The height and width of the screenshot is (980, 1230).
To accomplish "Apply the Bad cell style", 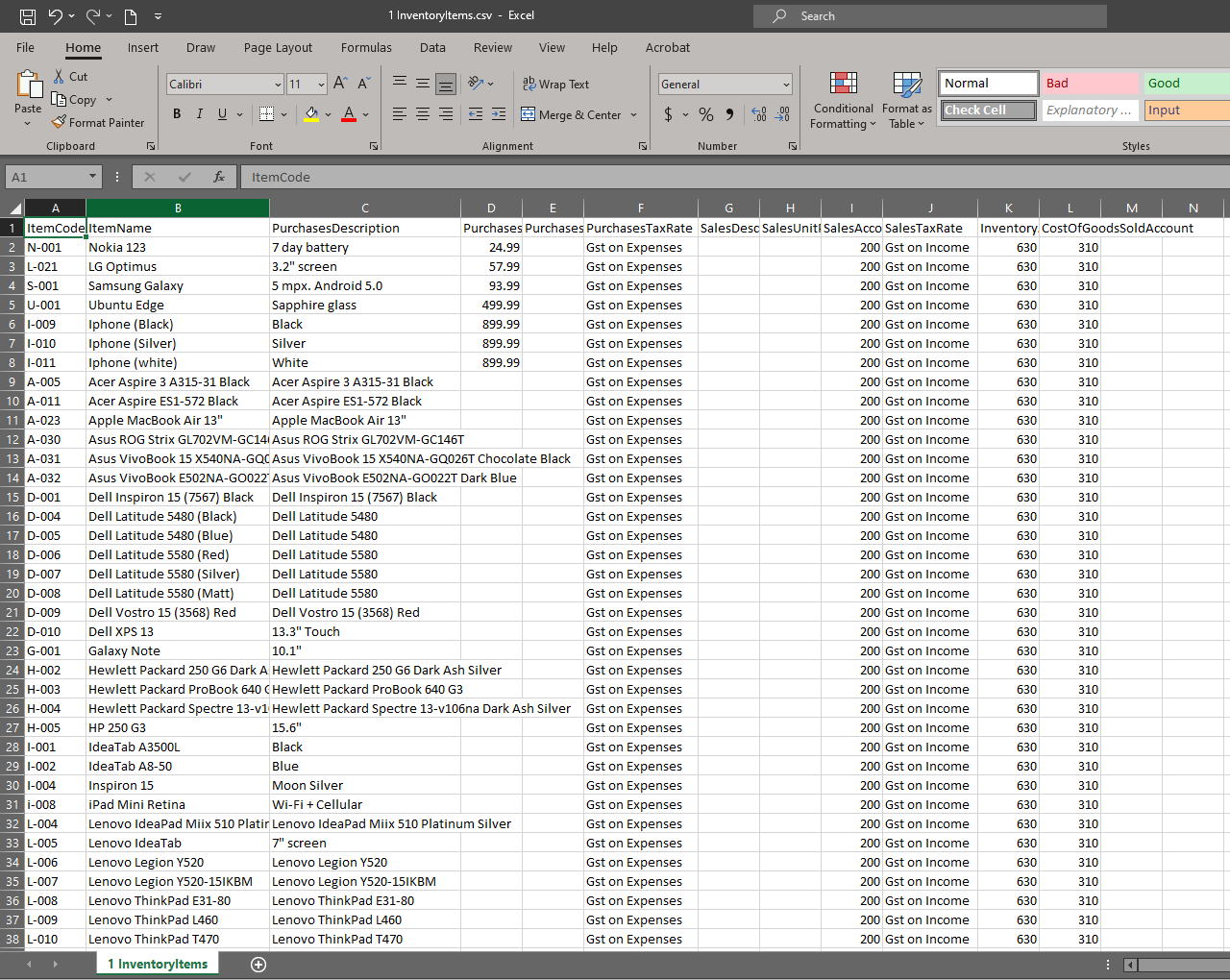I will [1091, 84].
